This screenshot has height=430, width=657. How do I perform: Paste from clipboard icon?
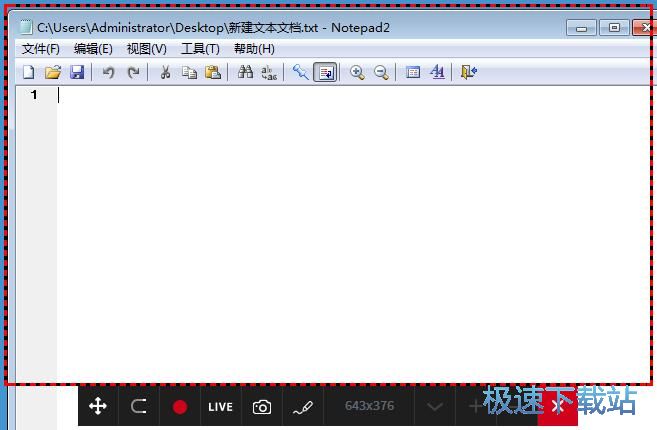point(213,72)
